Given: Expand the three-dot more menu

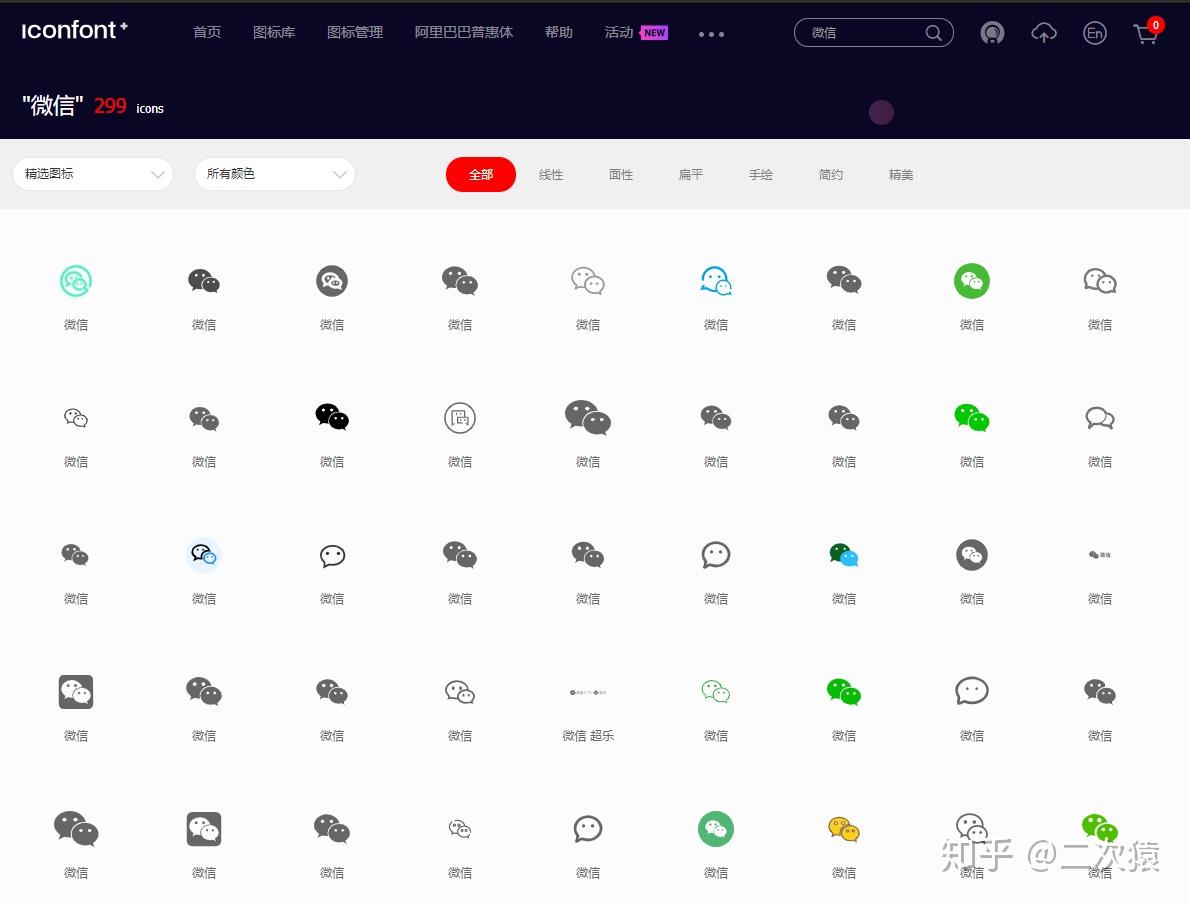Looking at the screenshot, I should (x=711, y=34).
